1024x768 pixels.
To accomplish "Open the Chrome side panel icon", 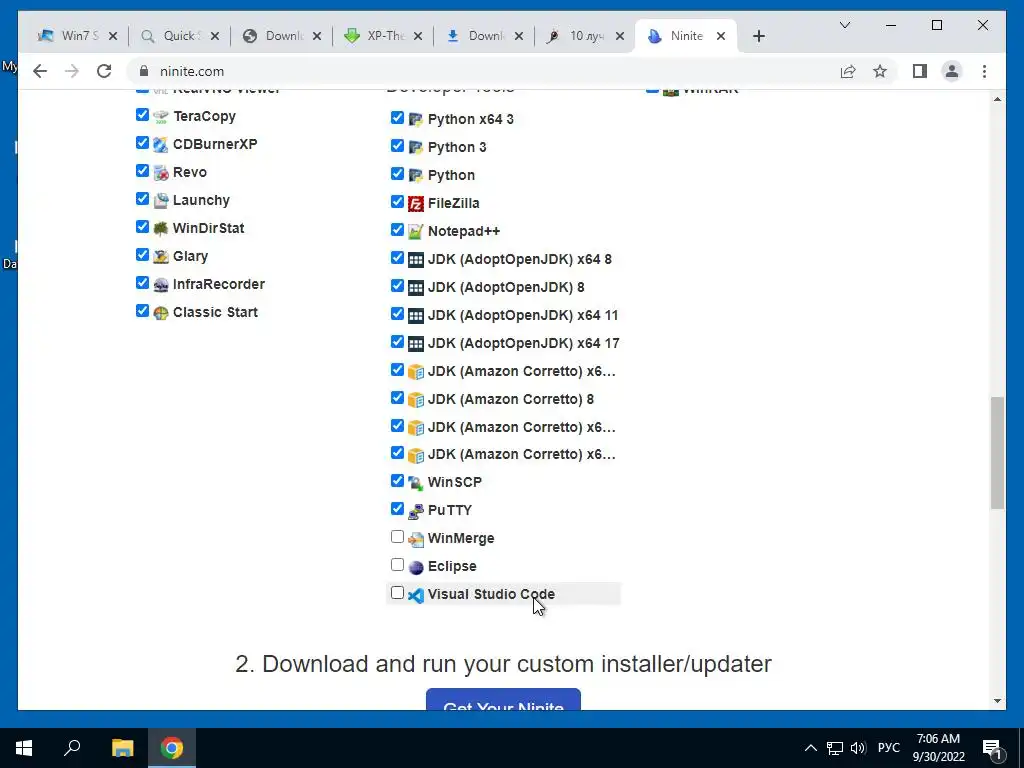I will click(x=920, y=71).
